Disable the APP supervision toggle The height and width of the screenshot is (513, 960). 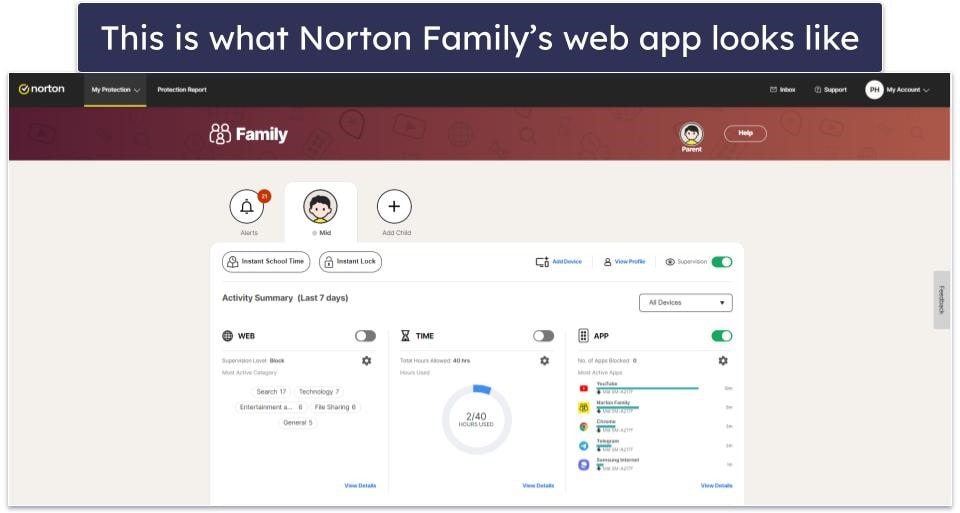pyautogui.click(x=722, y=336)
